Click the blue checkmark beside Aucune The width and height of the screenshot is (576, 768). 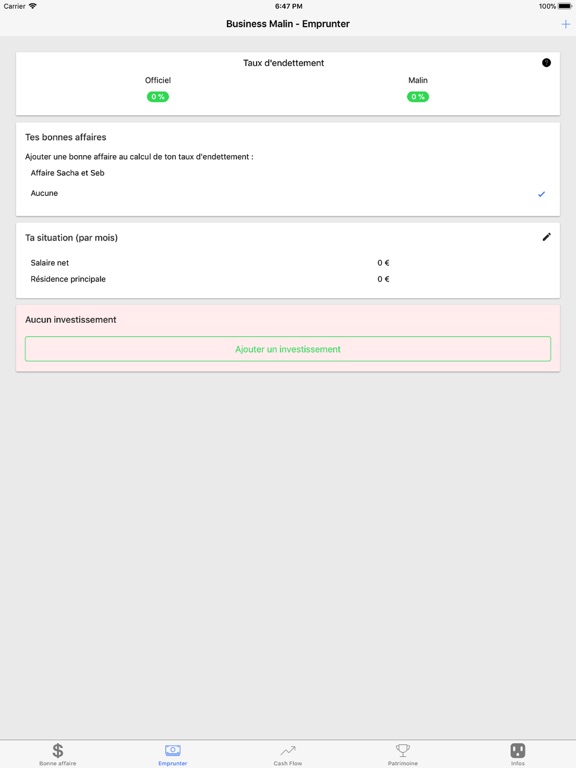pos(541,194)
